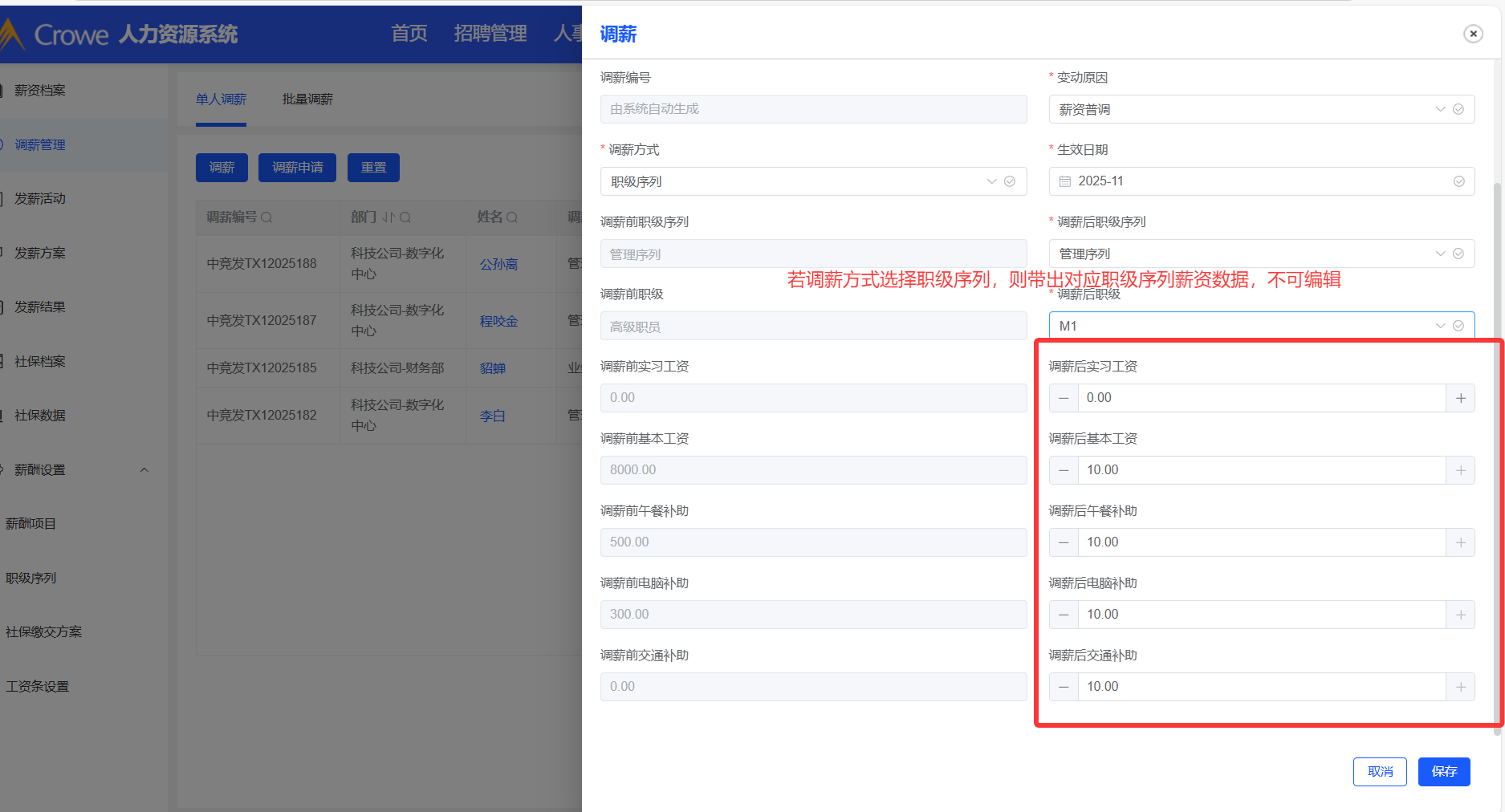Open employee link 李白
1505x812 pixels.
point(492,416)
